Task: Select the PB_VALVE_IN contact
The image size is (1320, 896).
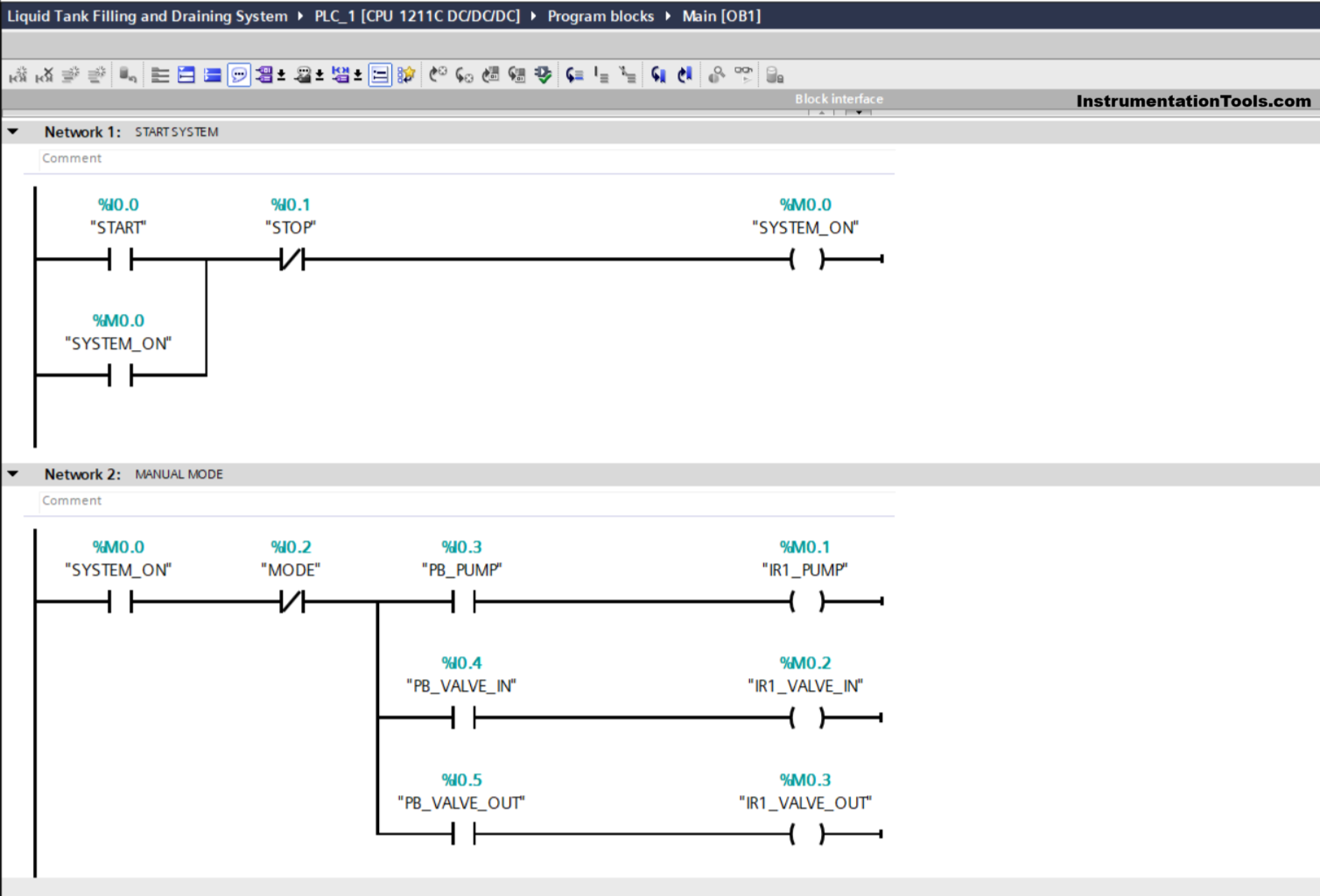Action: (x=462, y=718)
